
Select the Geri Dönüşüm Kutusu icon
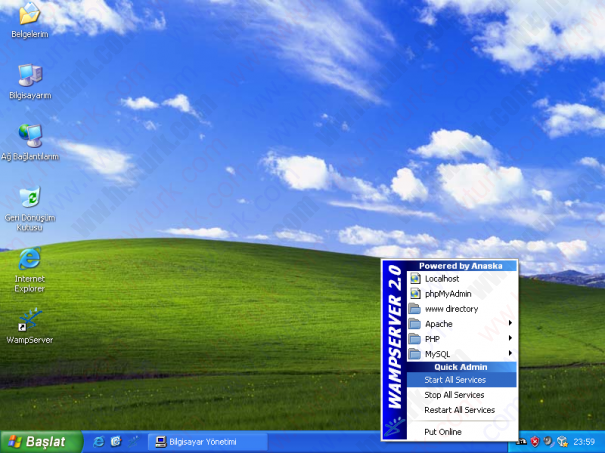pyautogui.click(x=30, y=208)
